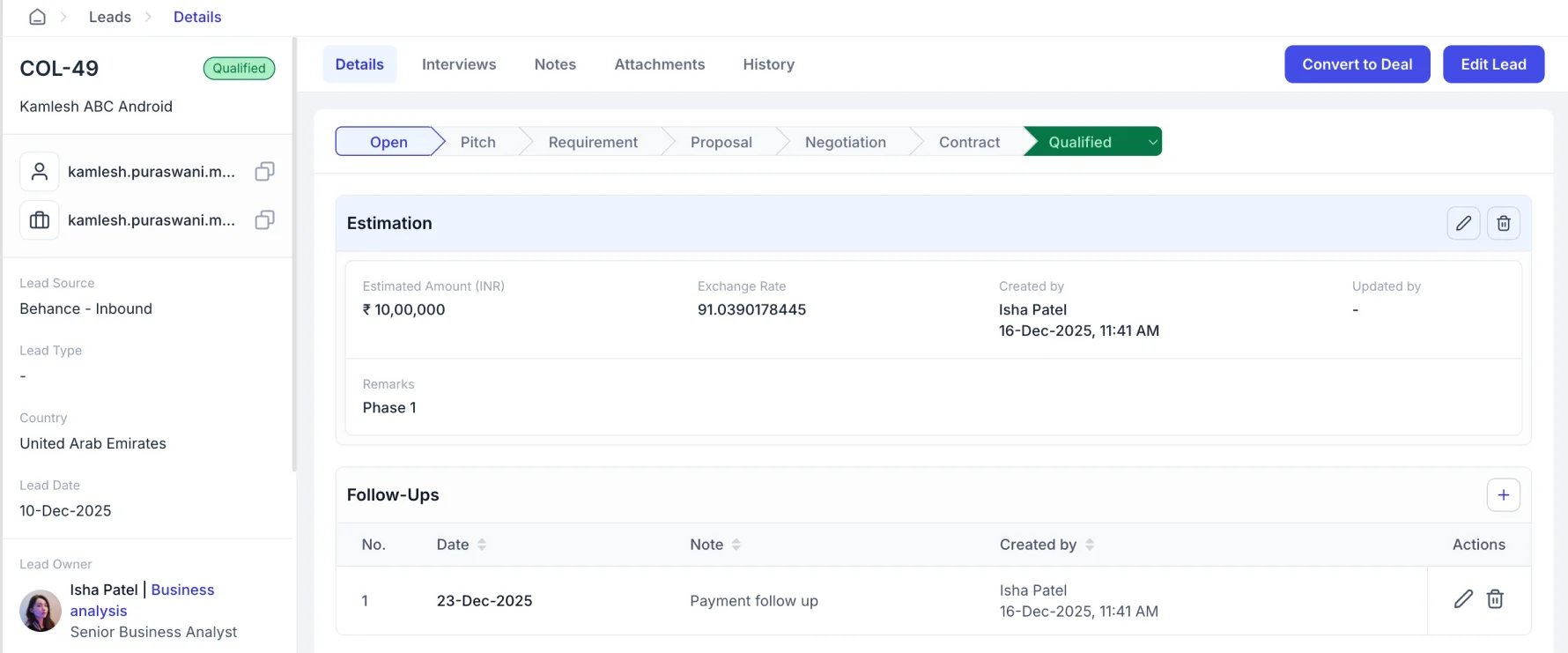The image size is (1568, 653).
Task: Click the 10-Dec-2025 lead date
Action: (65, 510)
